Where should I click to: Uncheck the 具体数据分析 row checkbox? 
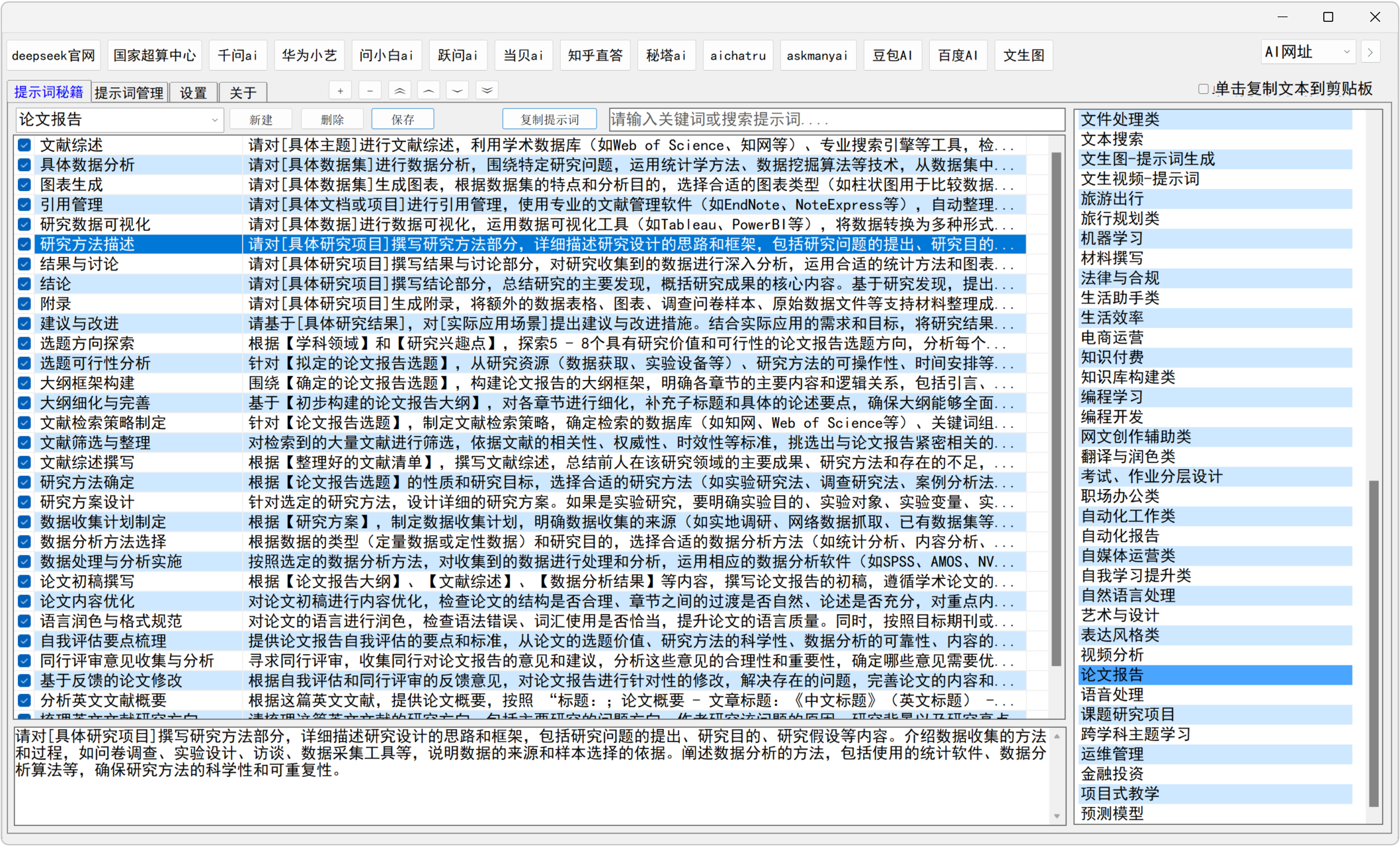tap(24, 165)
